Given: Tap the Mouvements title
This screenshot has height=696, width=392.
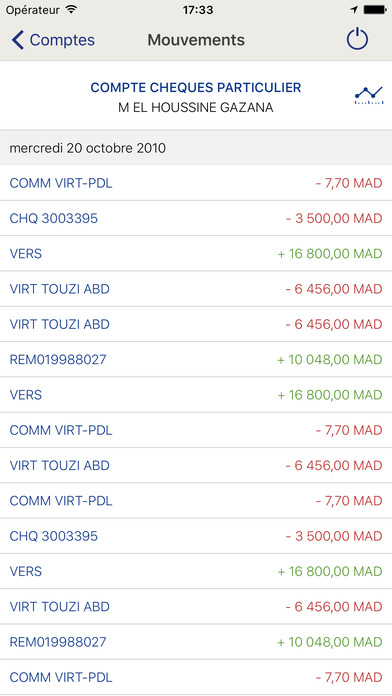Looking at the screenshot, I should [x=196, y=40].
